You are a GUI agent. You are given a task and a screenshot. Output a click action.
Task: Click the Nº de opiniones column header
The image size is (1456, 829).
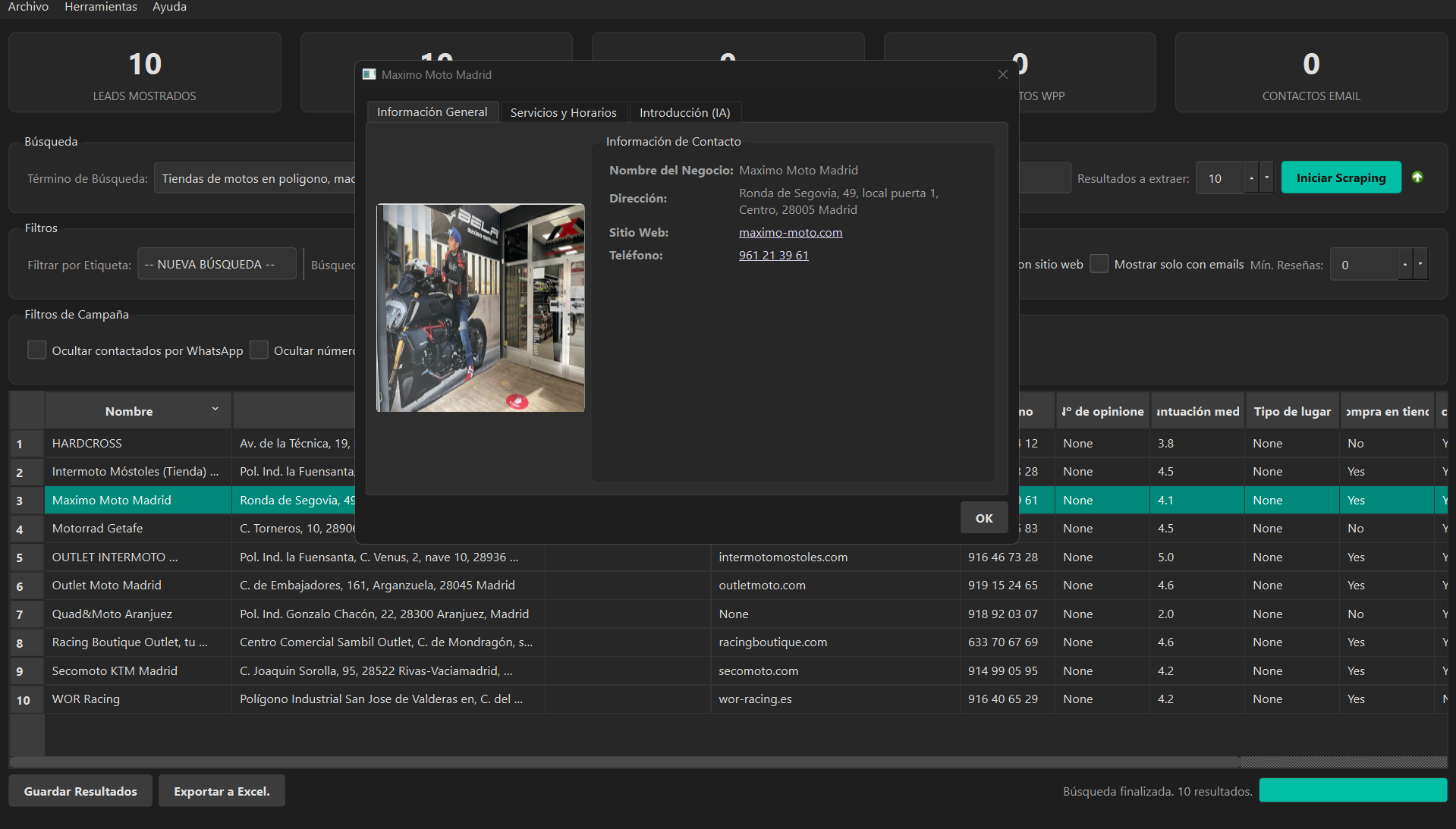1102,411
